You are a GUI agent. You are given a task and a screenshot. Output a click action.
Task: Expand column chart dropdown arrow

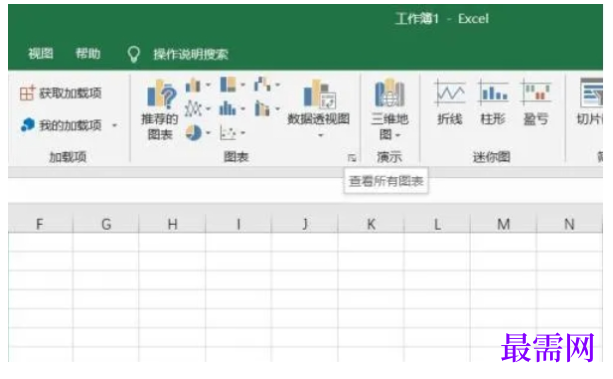pos(208,85)
